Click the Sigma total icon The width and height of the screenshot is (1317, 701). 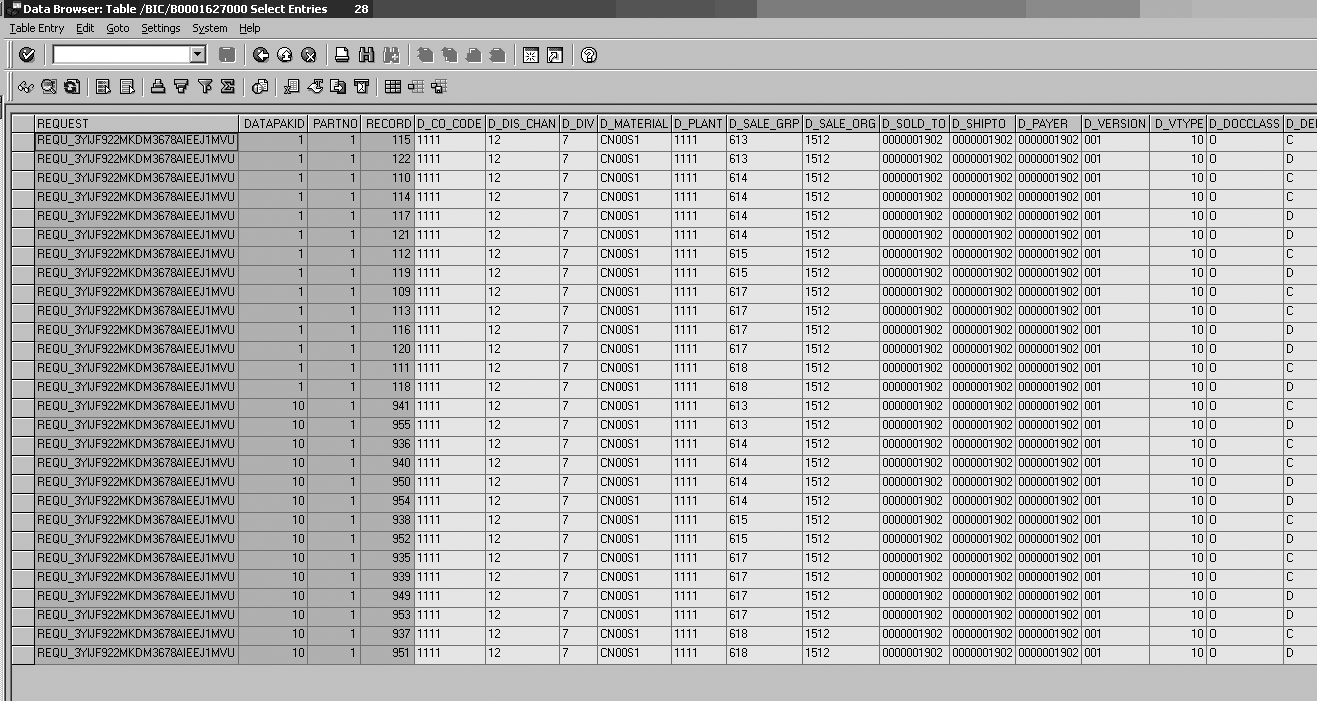click(228, 87)
